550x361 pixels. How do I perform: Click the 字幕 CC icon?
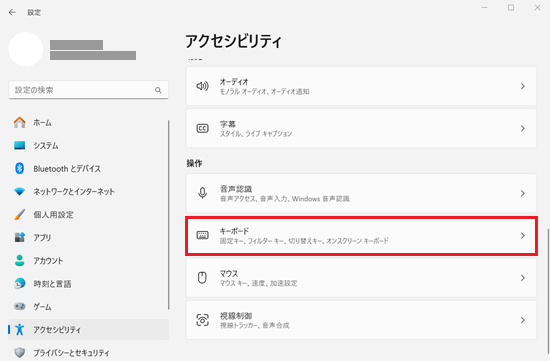[202, 128]
